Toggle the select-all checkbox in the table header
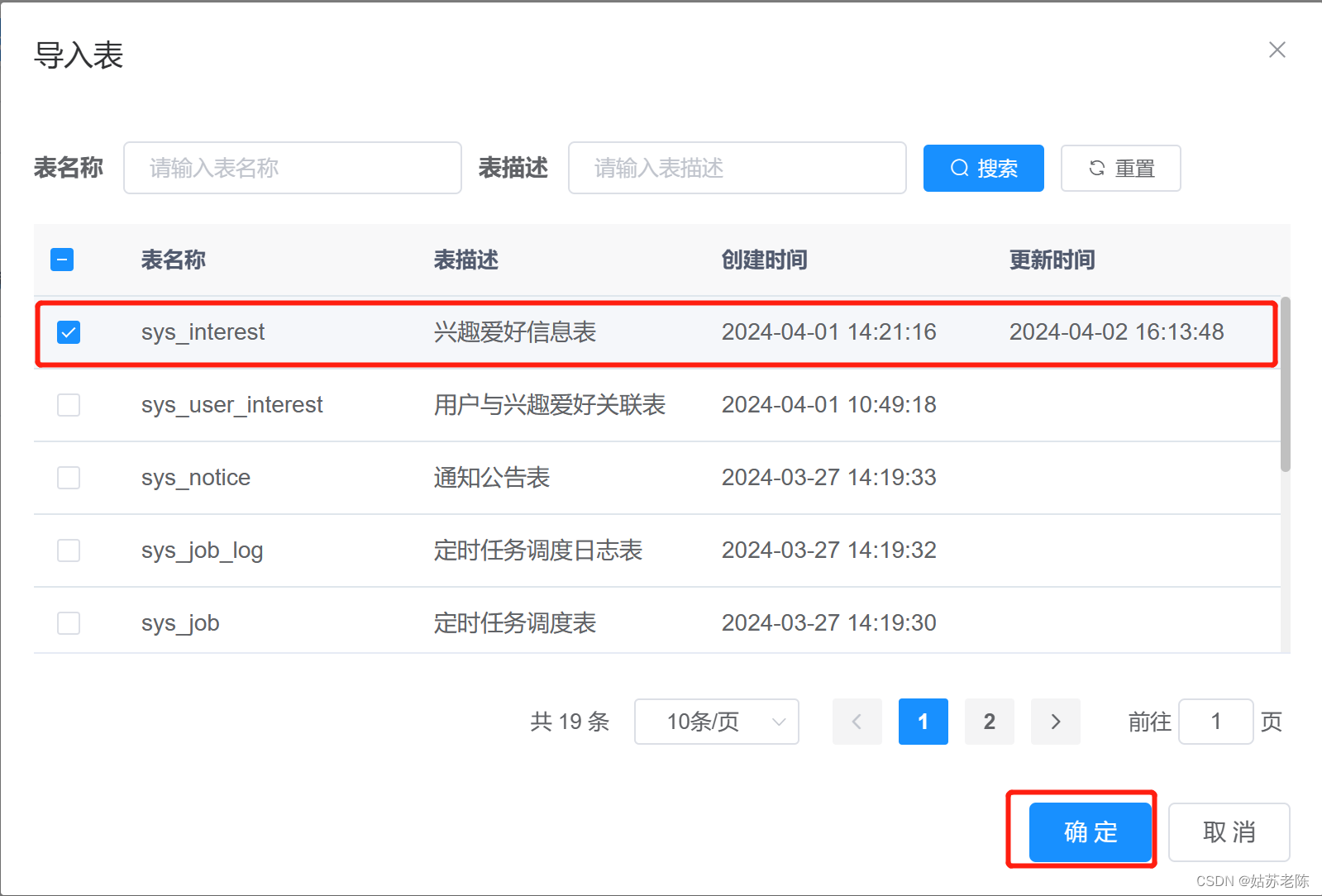The width and height of the screenshot is (1322, 896). [62, 260]
